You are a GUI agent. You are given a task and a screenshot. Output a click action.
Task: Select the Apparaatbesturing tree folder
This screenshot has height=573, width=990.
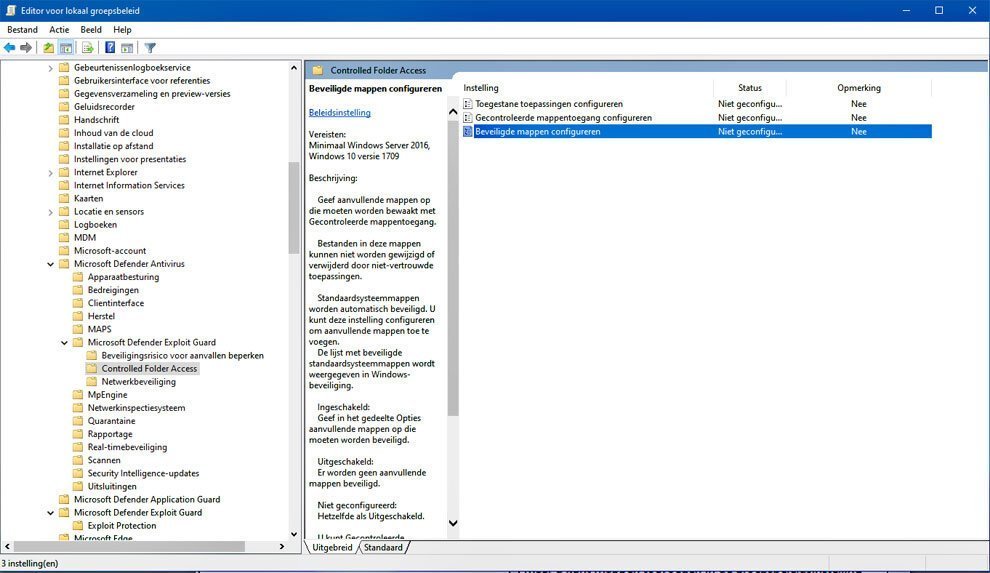click(123, 277)
